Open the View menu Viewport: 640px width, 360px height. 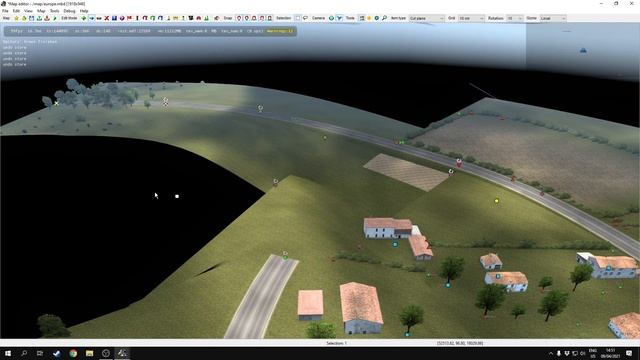(28, 11)
